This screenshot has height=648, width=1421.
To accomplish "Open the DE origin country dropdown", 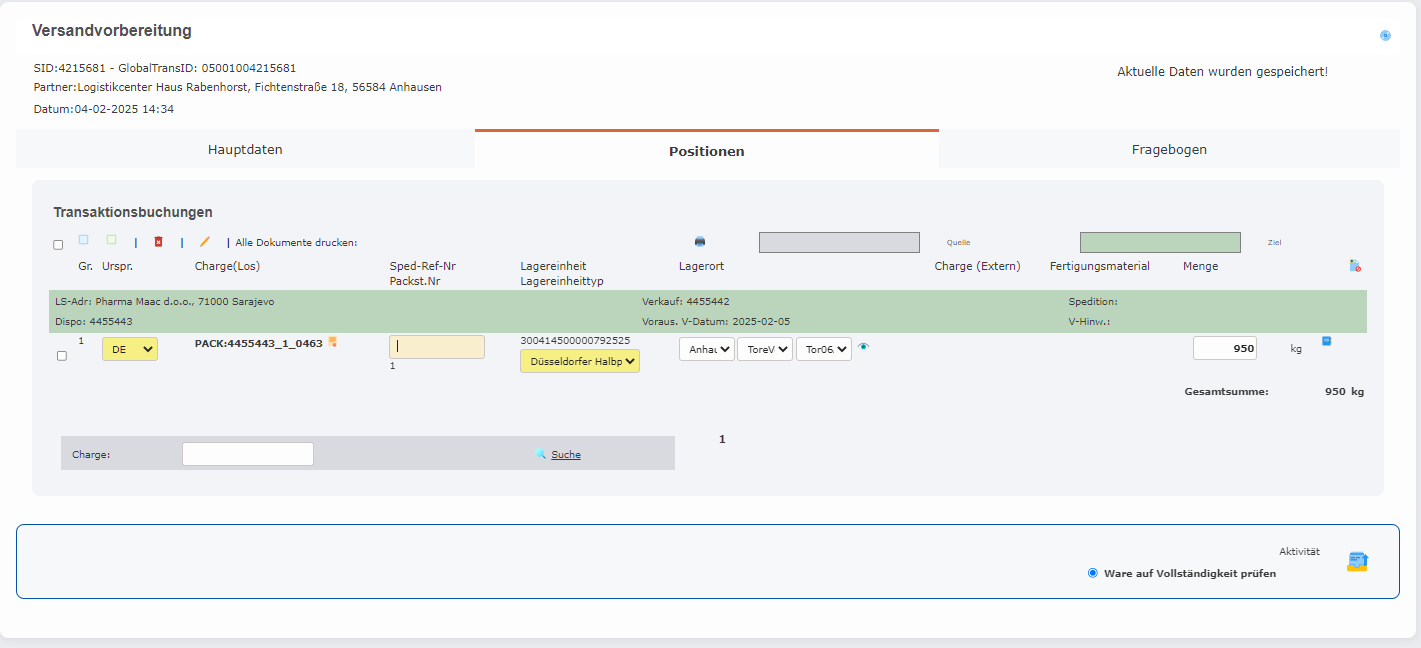I will [x=130, y=349].
